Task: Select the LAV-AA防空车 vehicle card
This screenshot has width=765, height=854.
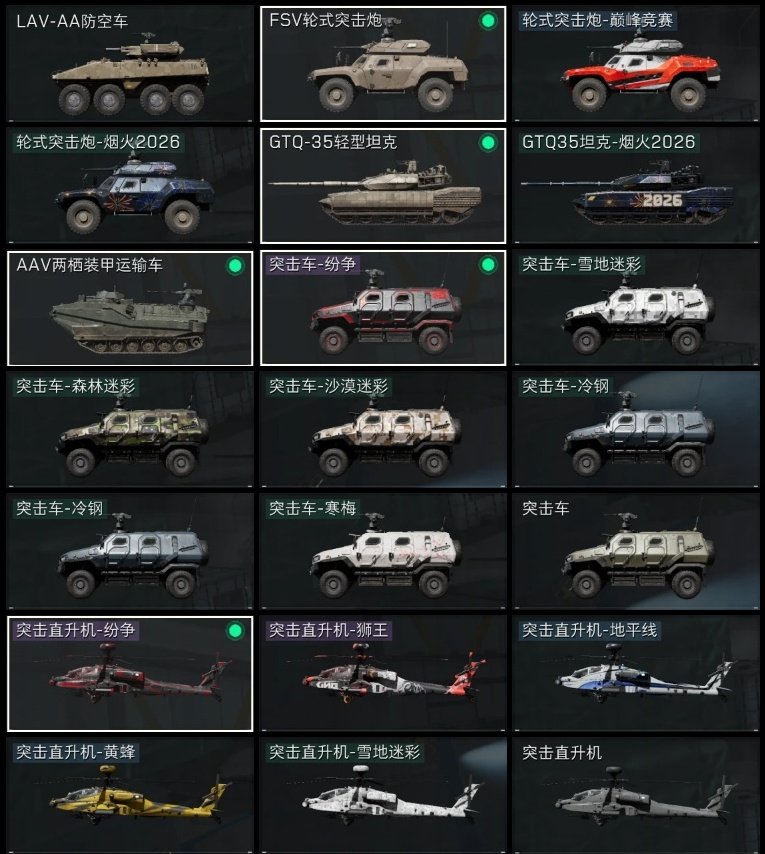Action: [x=130, y=64]
